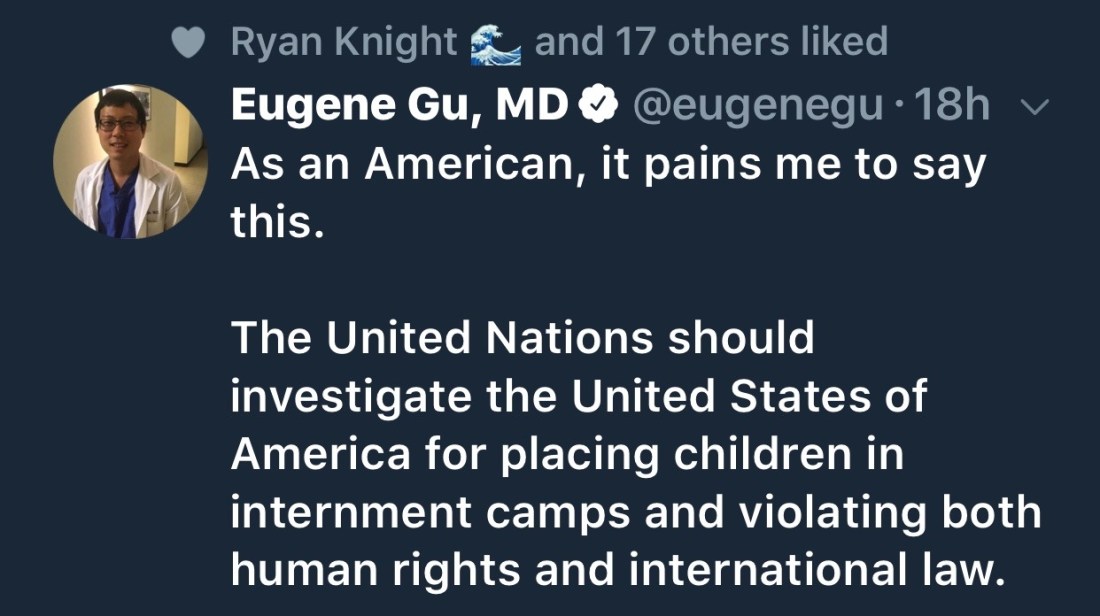This screenshot has height=616, width=1100.
Task: Open Ryan Knight's profile from the liked notice
Action: click(343, 42)
